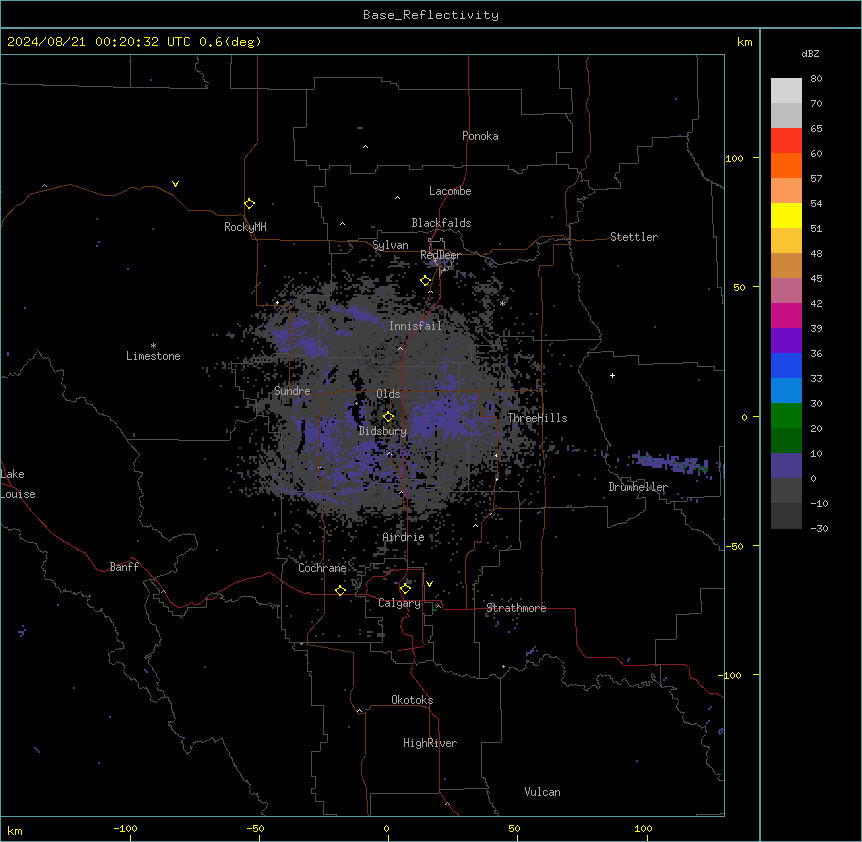Image resolution: width=862 pixels, height=842 pixels.
Task: Select the Lake Louise label
Action: [x=18, y=484]
